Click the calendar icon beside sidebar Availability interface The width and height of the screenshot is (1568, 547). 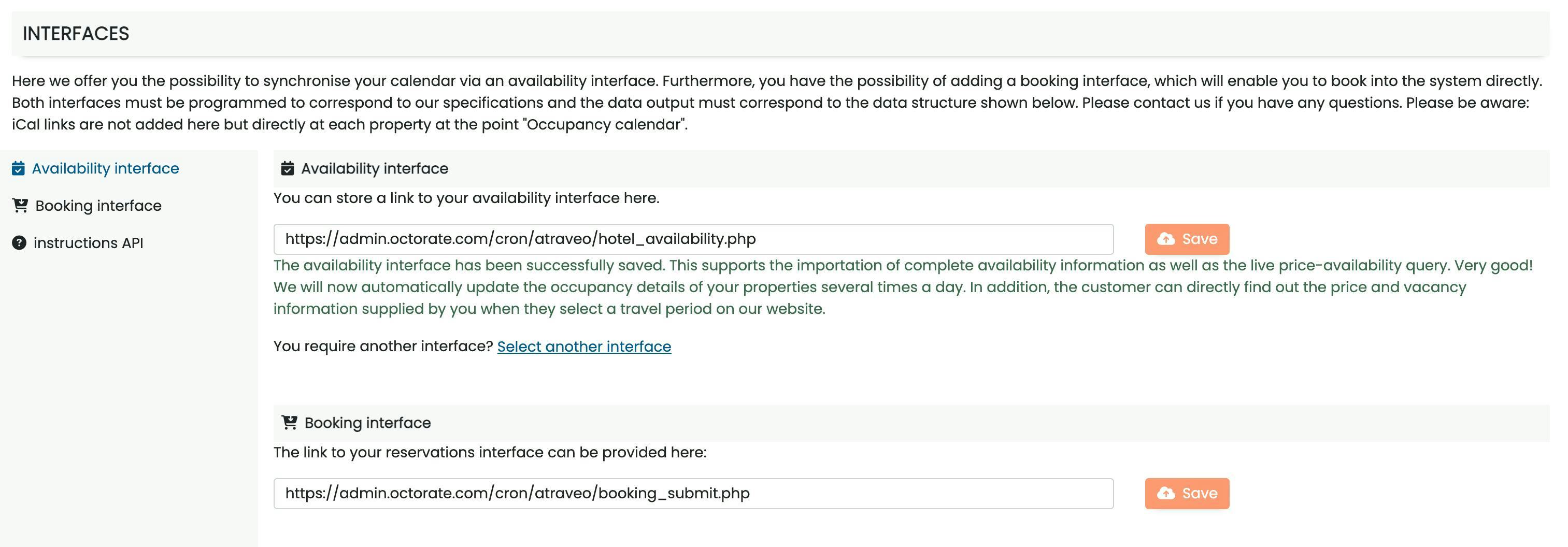click(18, 168)
